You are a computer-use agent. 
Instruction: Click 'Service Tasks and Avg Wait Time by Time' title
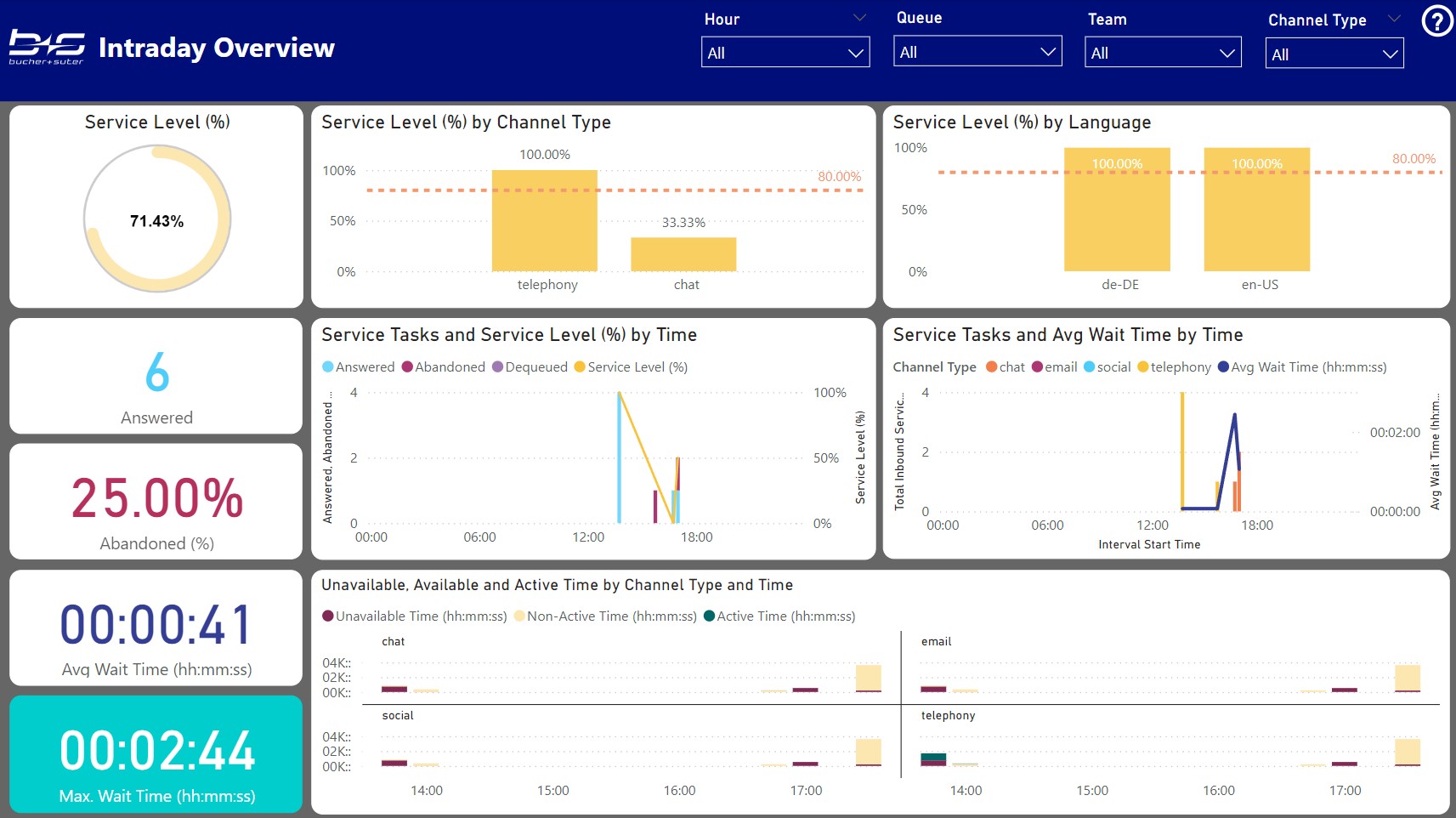[x=1068, y=335]
